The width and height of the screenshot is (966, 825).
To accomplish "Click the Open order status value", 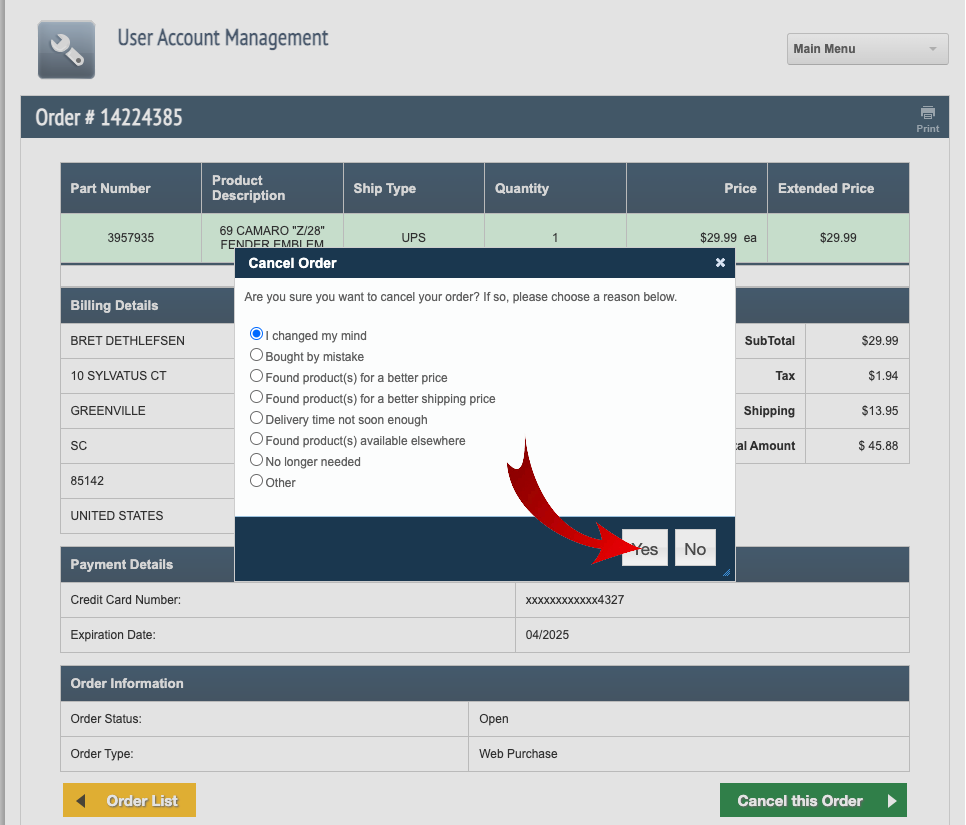I will pos(493,719).
